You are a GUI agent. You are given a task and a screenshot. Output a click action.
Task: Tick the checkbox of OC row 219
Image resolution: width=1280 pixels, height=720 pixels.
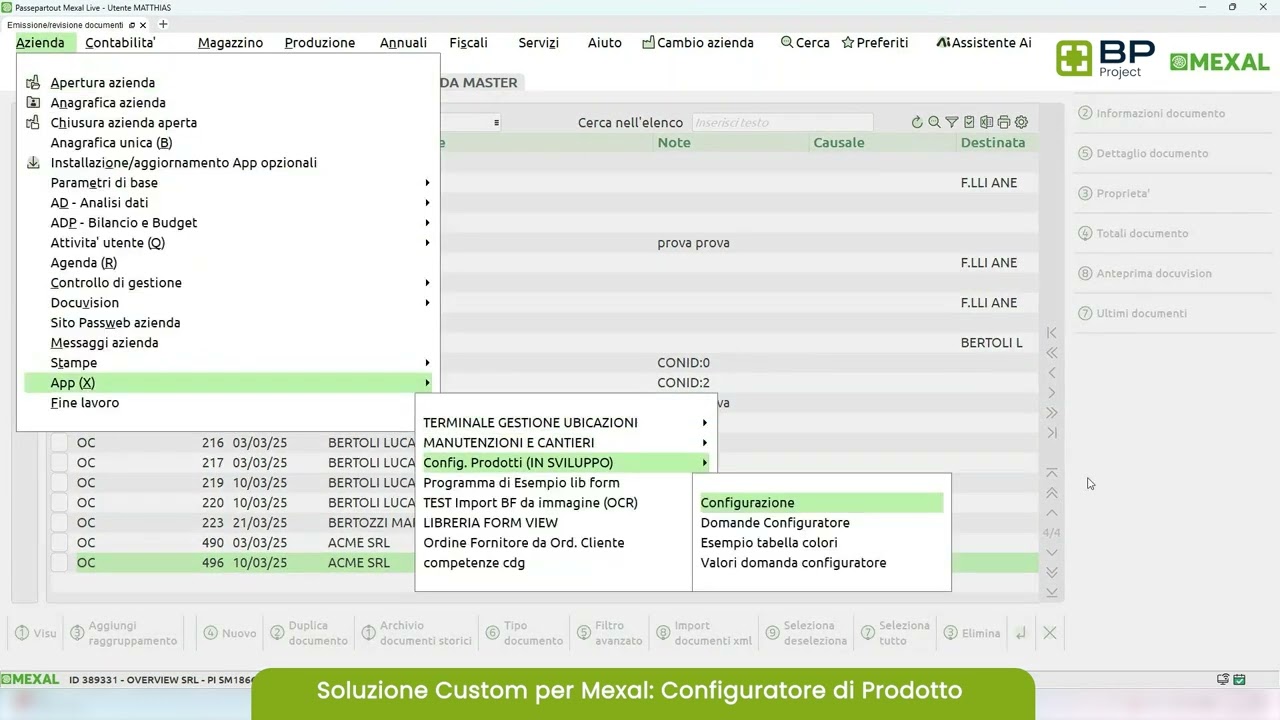(60, 482)
